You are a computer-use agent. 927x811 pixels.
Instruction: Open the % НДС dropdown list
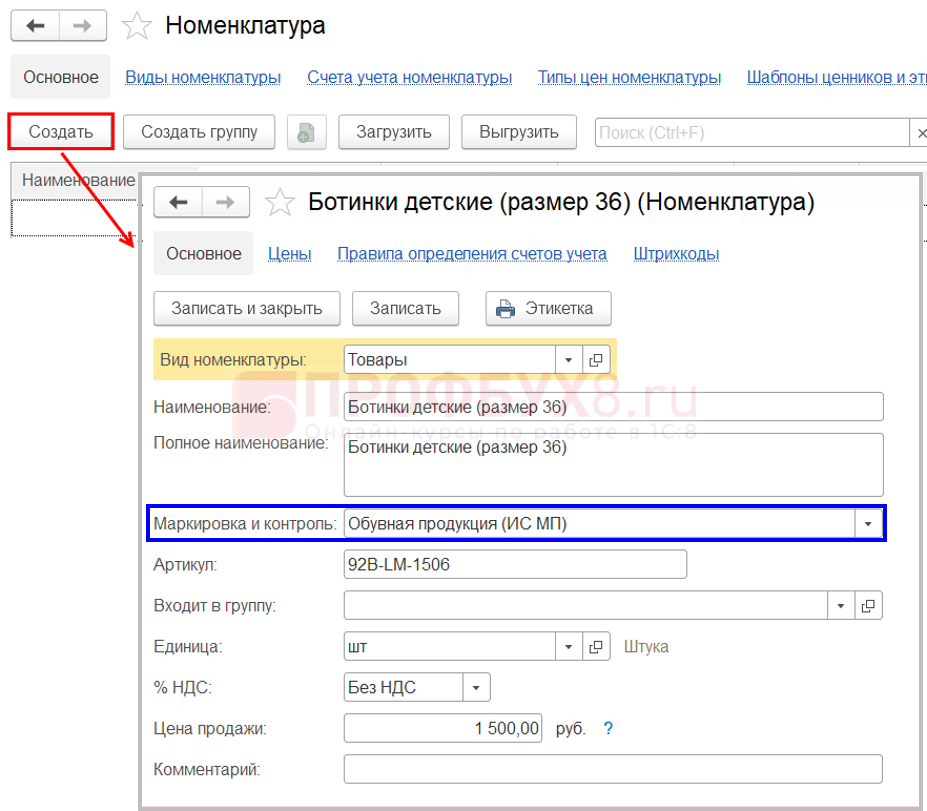[476, 687]
